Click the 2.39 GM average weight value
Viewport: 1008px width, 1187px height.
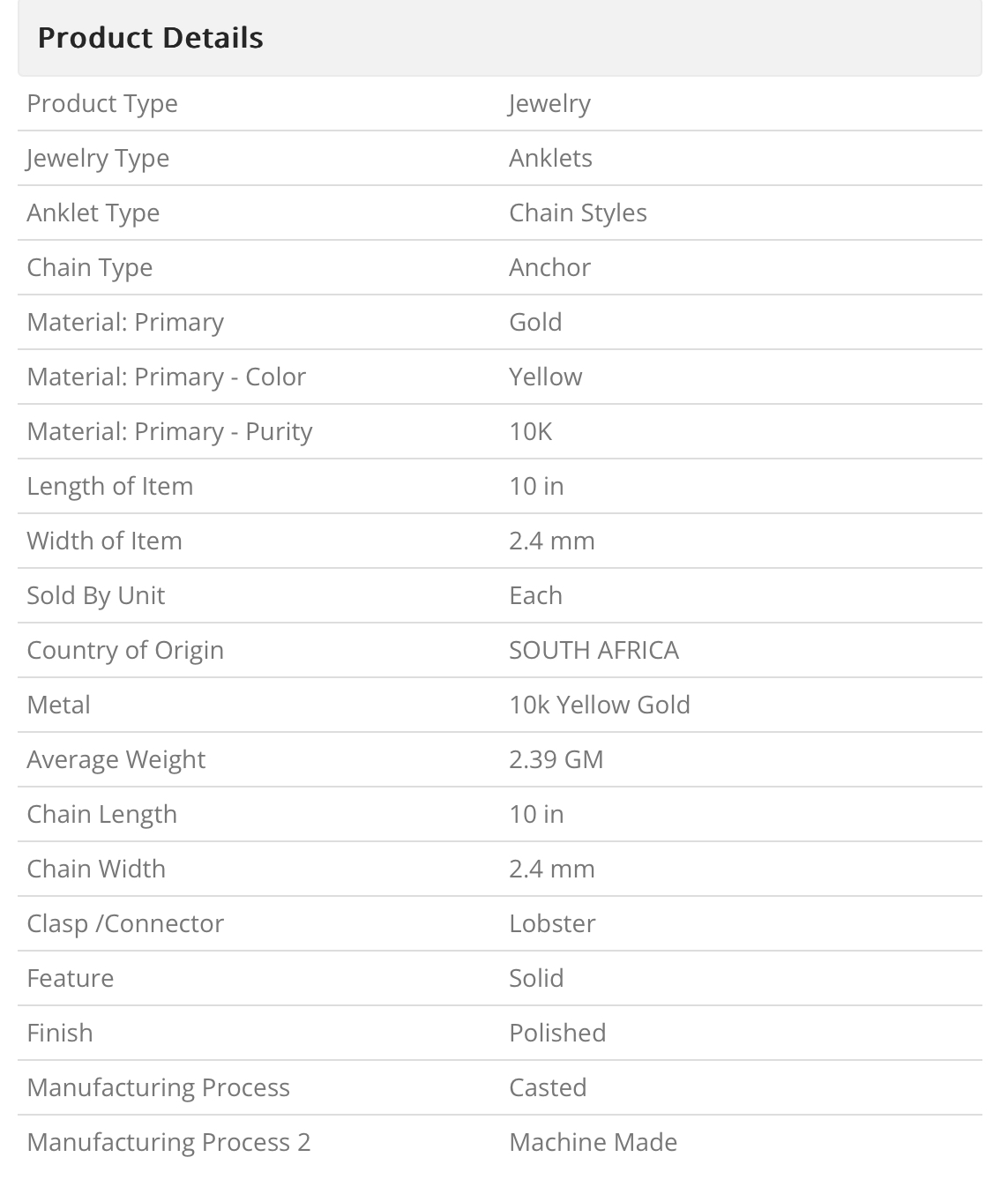556,760
